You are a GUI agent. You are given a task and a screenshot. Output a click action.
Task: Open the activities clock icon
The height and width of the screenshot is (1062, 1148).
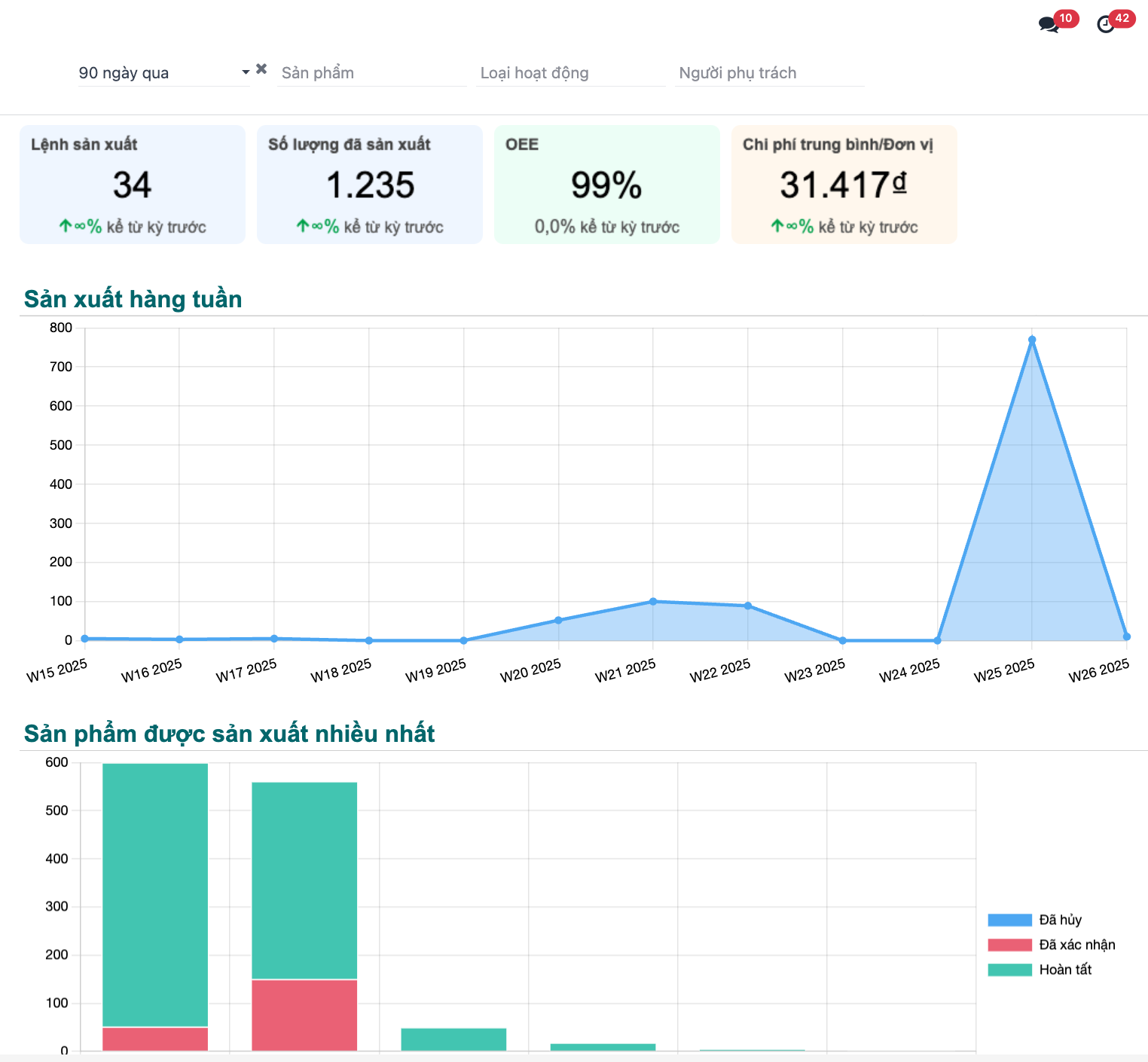coord(1106,24)
